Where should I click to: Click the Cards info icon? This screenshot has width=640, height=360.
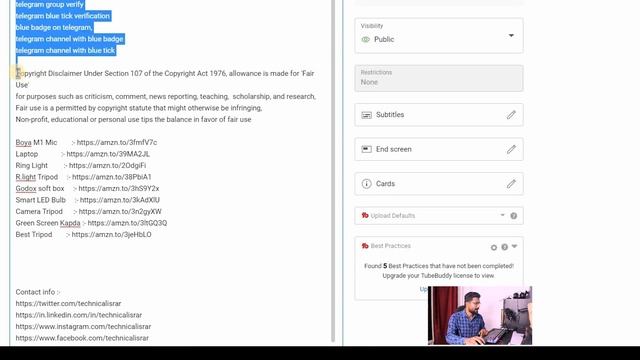click(x=367, y=184)
